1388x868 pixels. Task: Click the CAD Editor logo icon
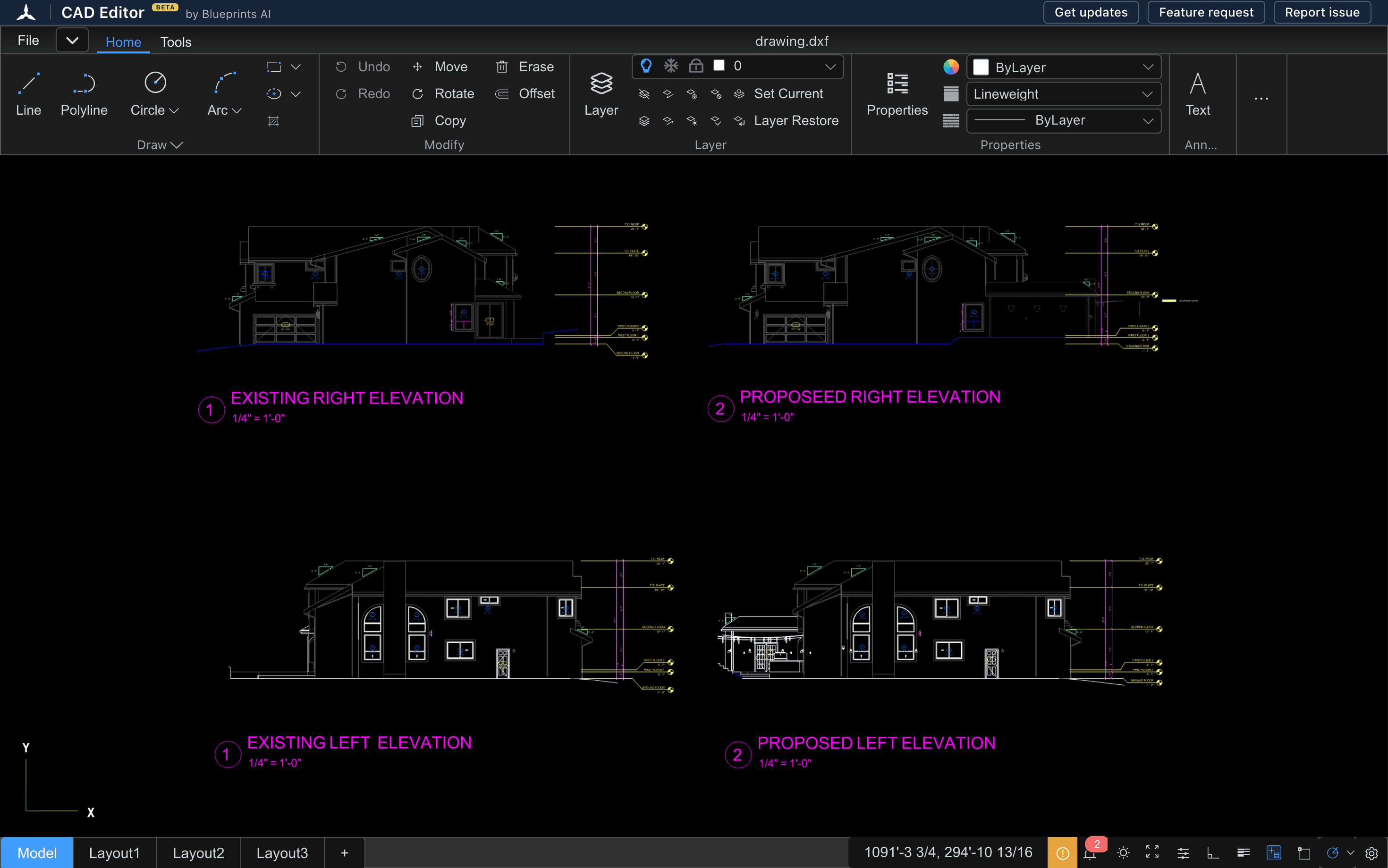26,12
